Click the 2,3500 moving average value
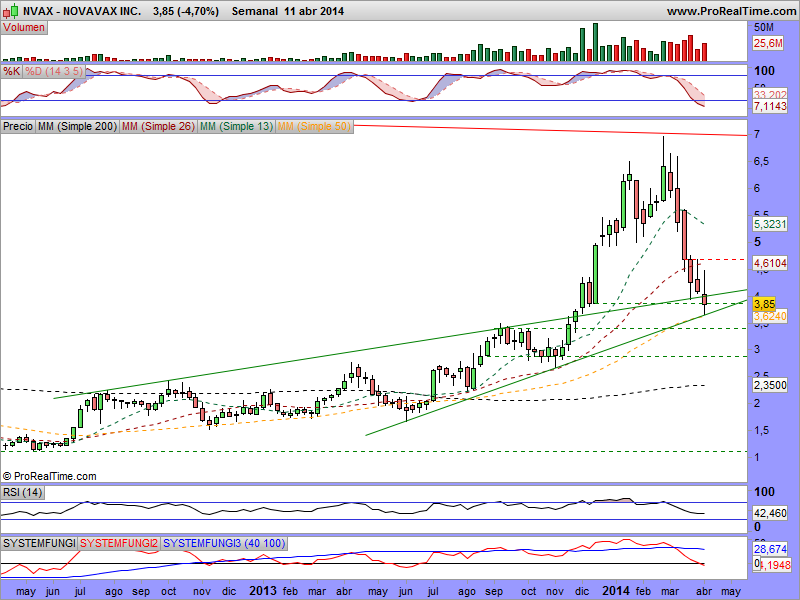The width and height of the screenshot is (800, 600). point(770,385)
